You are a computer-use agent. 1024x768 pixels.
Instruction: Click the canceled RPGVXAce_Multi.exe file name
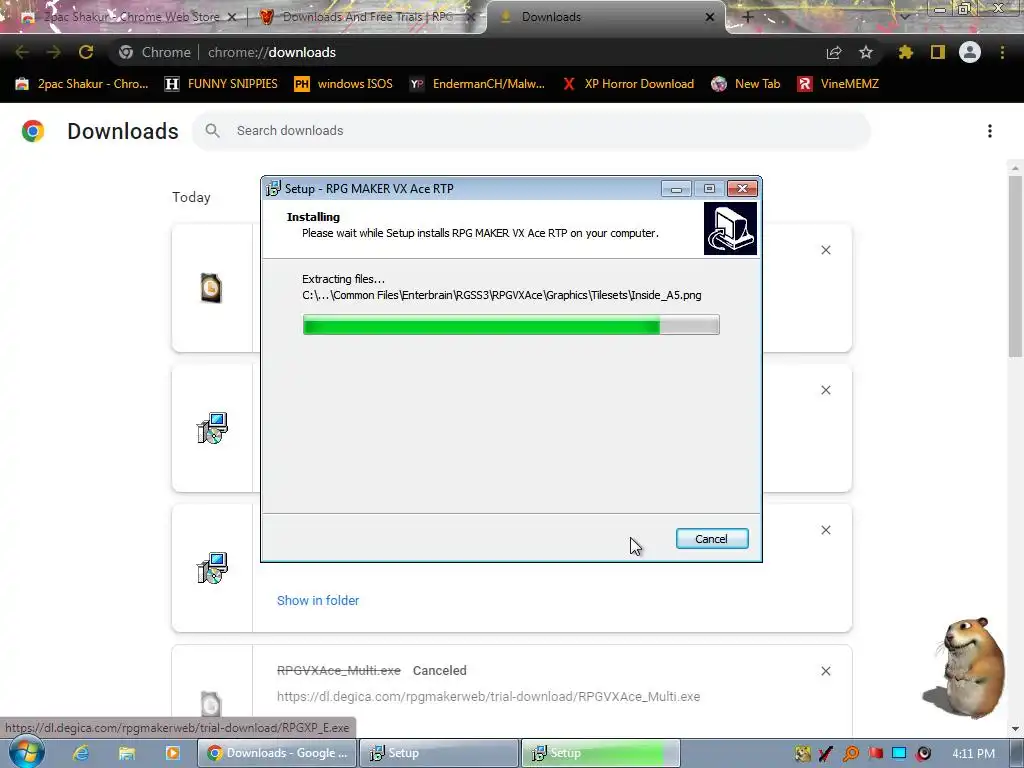coord(339,671)
